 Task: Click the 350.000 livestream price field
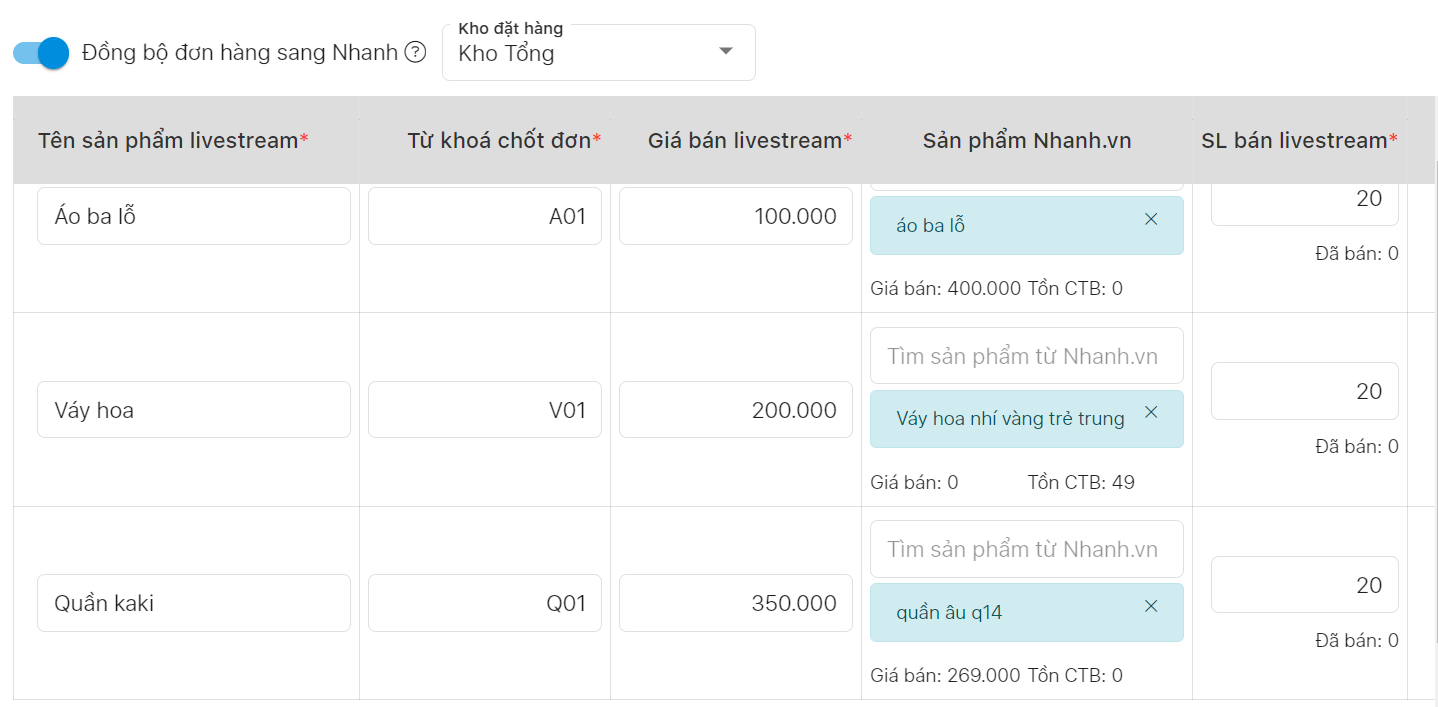point(735,603)
